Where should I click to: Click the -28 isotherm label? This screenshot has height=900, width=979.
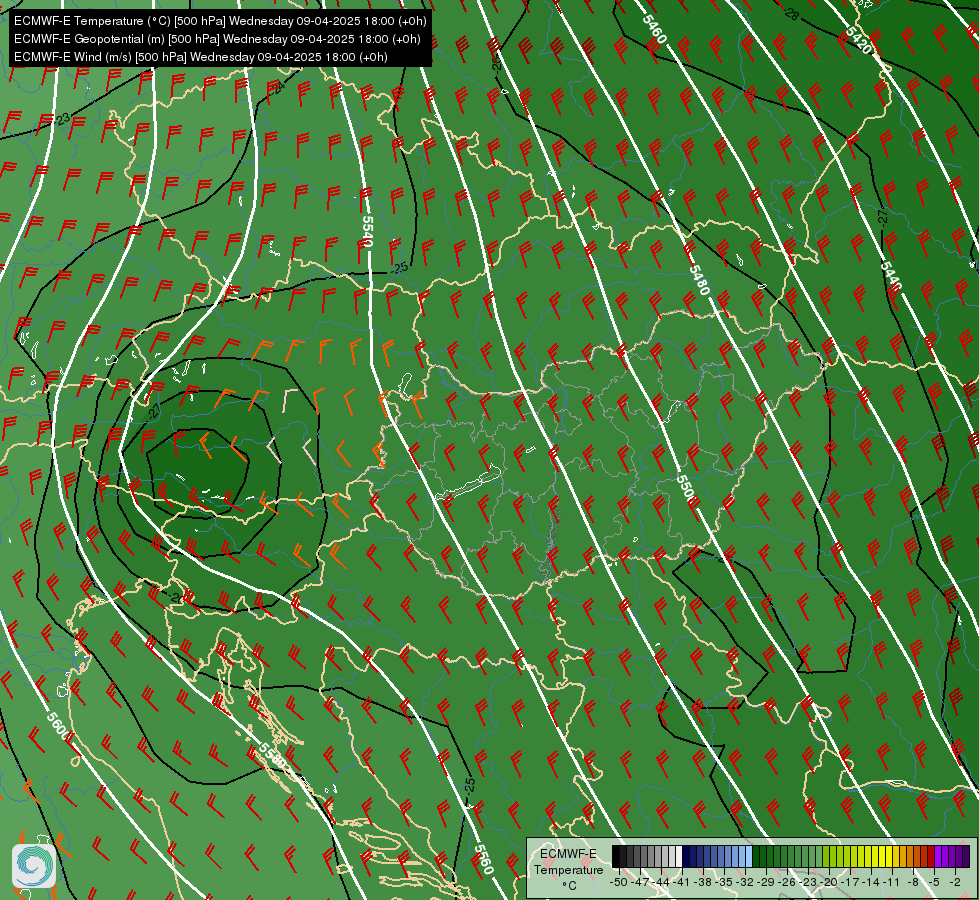(x=792, y=14)
